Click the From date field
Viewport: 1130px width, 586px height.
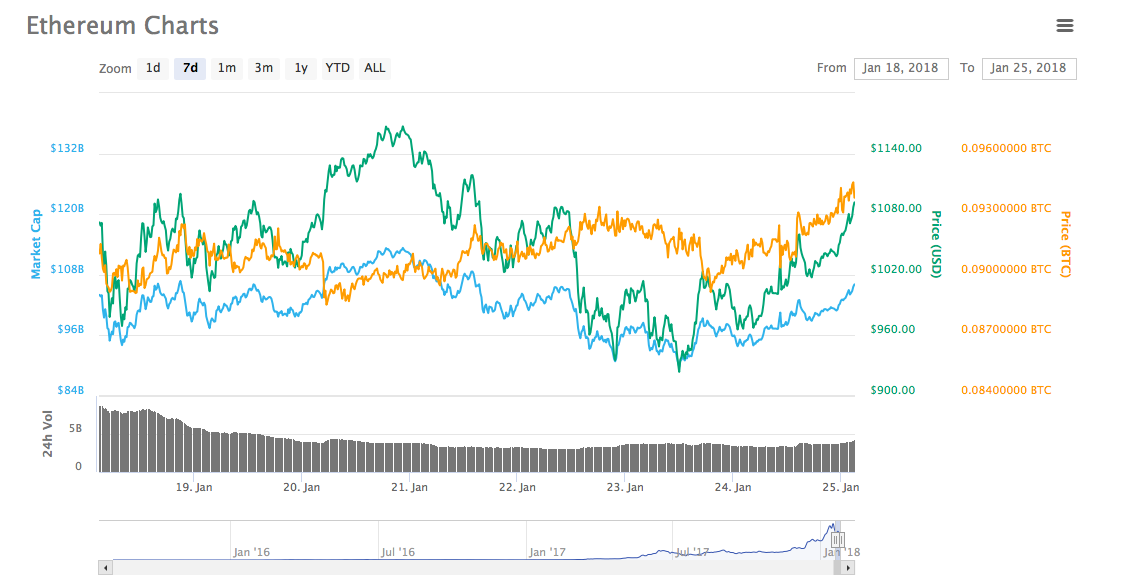coord(900,68)
